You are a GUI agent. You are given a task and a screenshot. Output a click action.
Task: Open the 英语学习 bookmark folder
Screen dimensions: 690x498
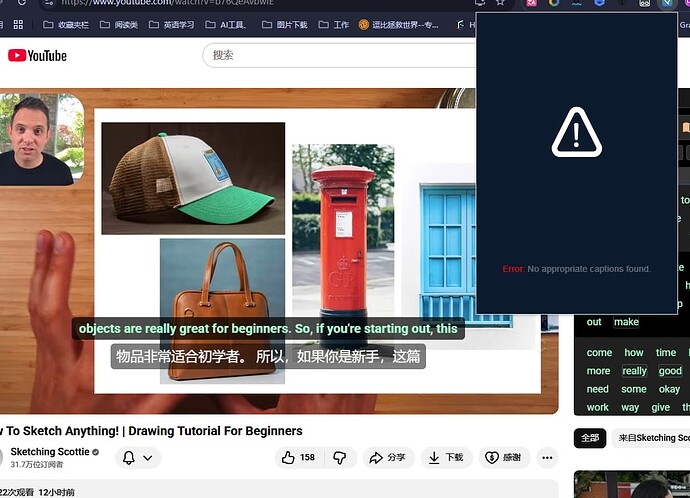[172, 25]
